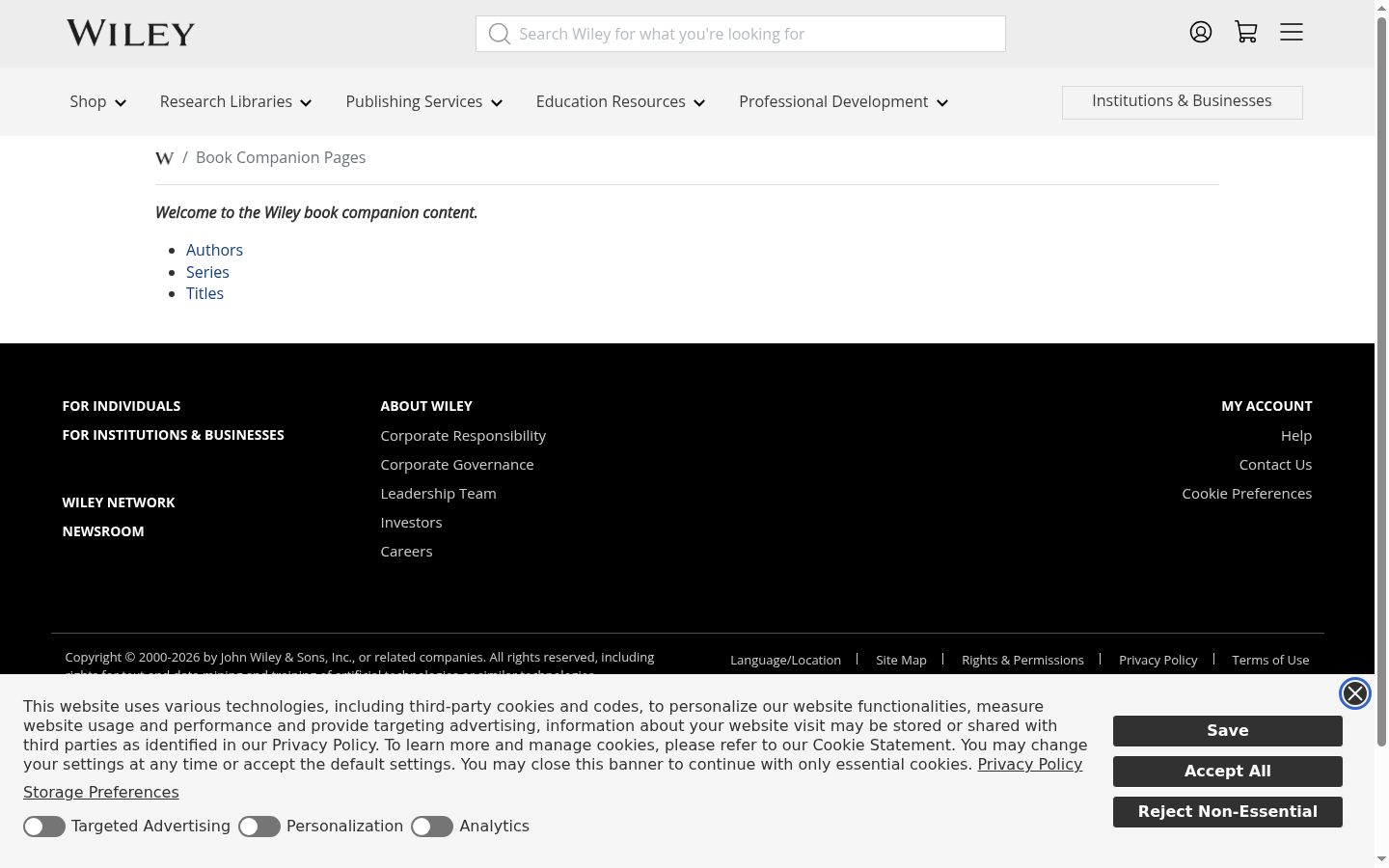The image size is (1389, 868).
Task: Open Cookie Preferences footer link
Action: pyautogui.click(x=1247, y=494)
